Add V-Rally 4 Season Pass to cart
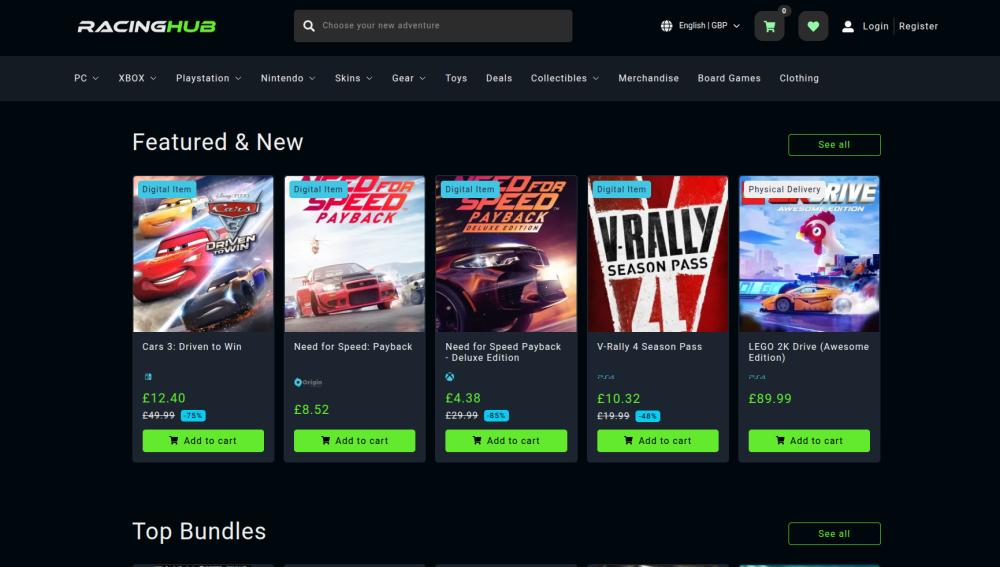This screenshot has height=567, width=1000. click(658, 441)
